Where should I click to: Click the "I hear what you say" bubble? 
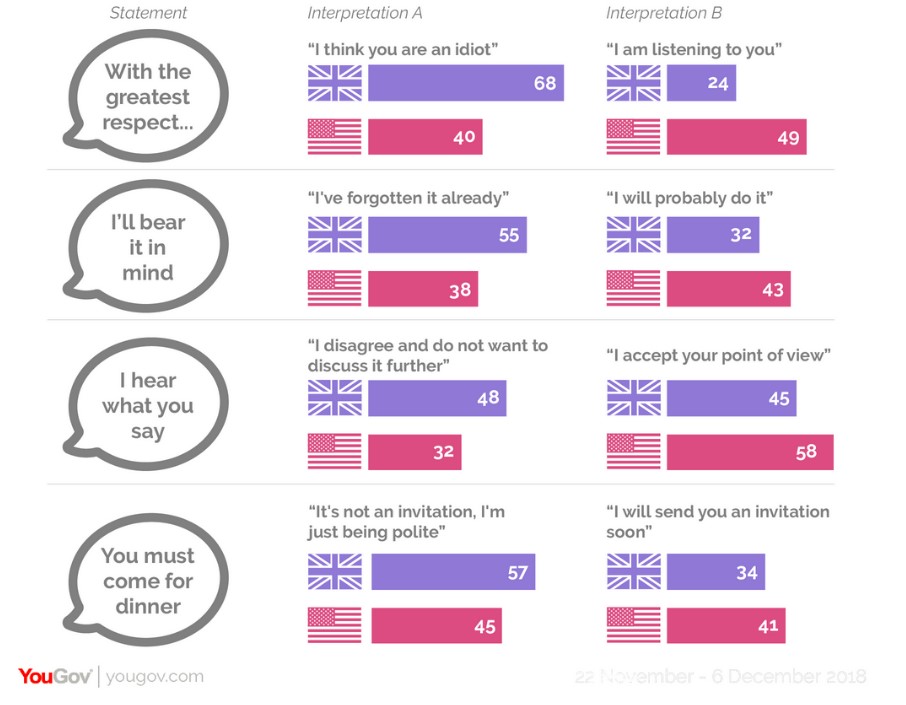(x=148, y=406)
